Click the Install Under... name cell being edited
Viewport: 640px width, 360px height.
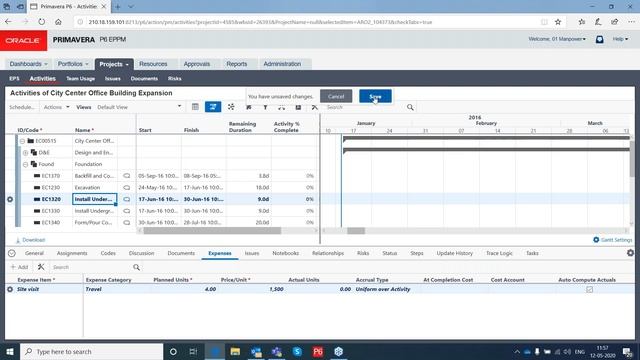coord(95,199)
